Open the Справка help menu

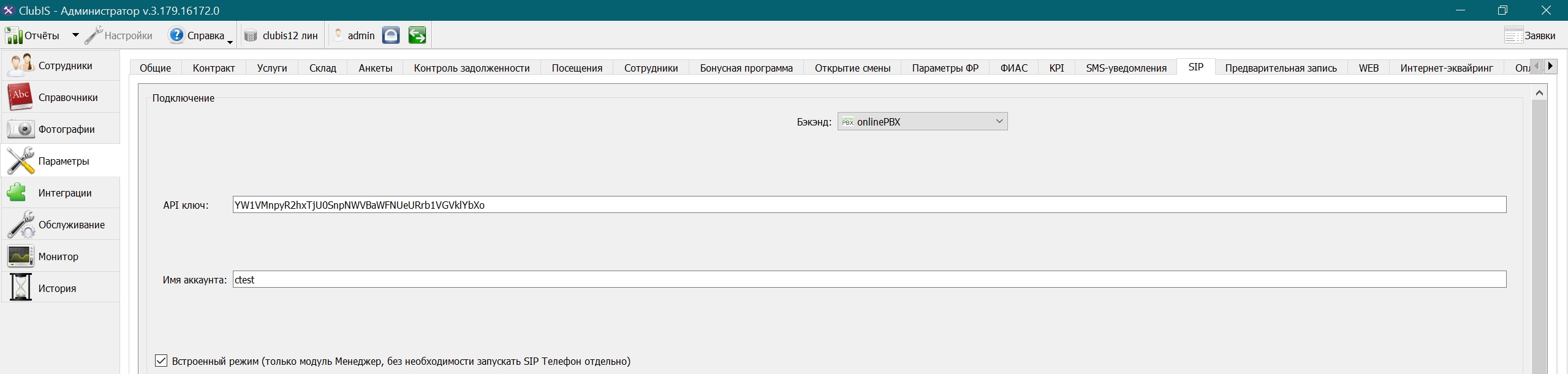pos(201,36)
